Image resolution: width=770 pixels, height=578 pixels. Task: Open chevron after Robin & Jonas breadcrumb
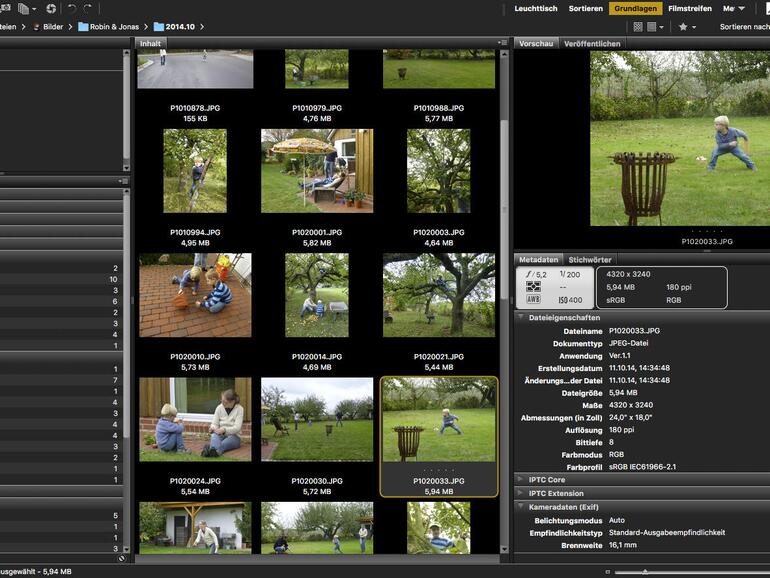146,27
